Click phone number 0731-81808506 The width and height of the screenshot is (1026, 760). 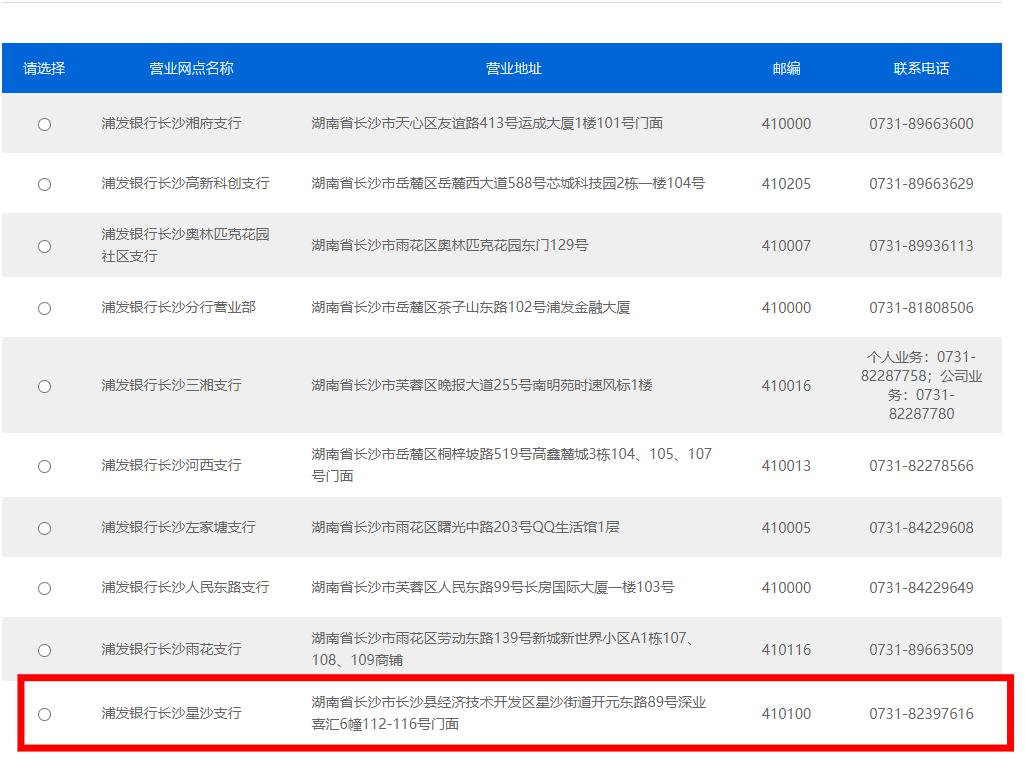[921, 308]
